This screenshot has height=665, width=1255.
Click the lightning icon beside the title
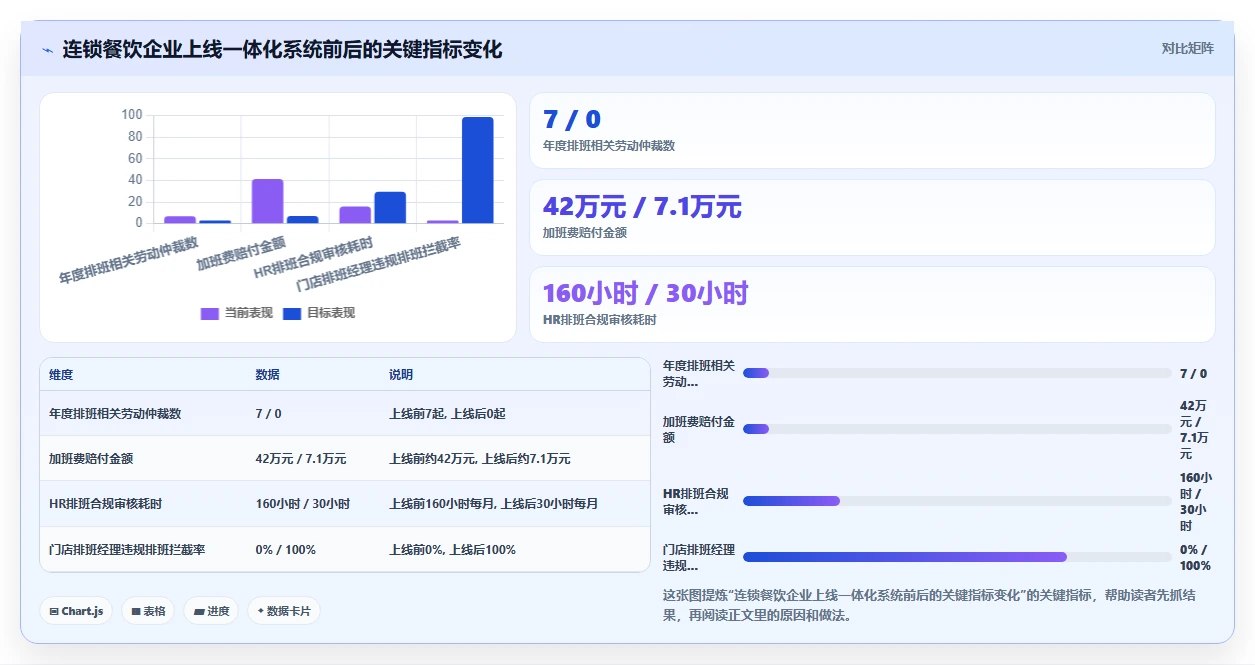[48, 50]
